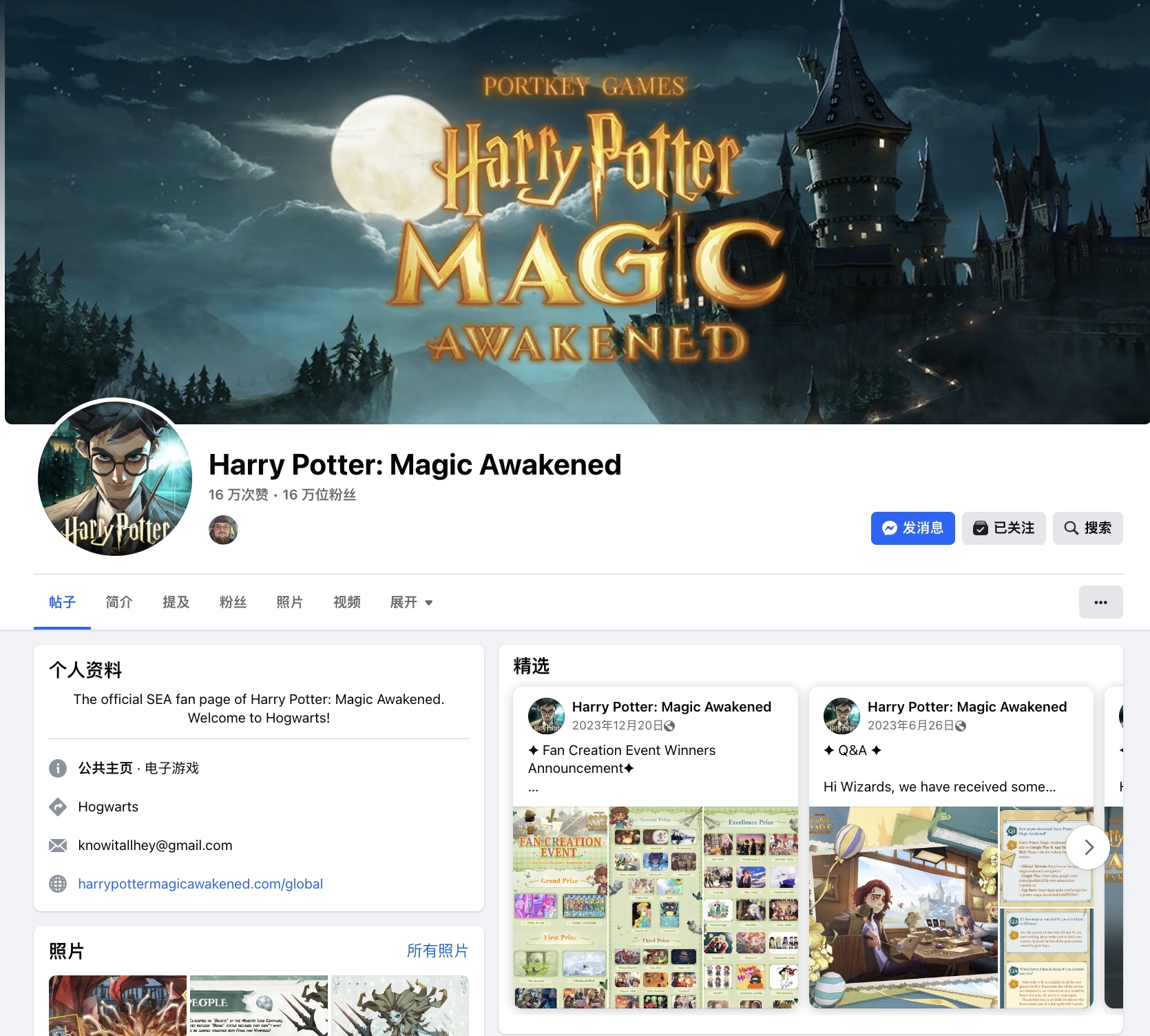
Task: Click the Messenger send message button
Action: click(912, 528)
